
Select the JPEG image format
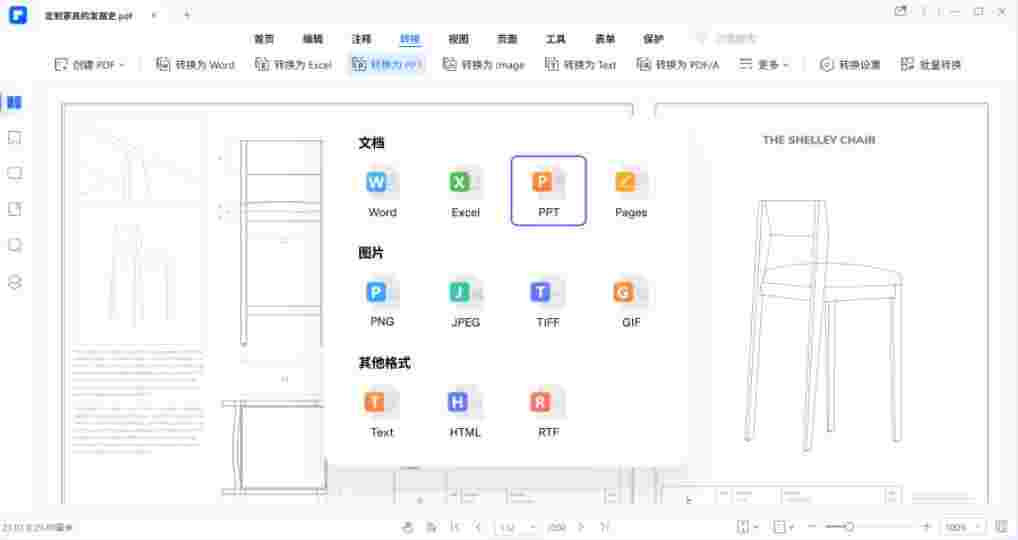tap(465, 302)
